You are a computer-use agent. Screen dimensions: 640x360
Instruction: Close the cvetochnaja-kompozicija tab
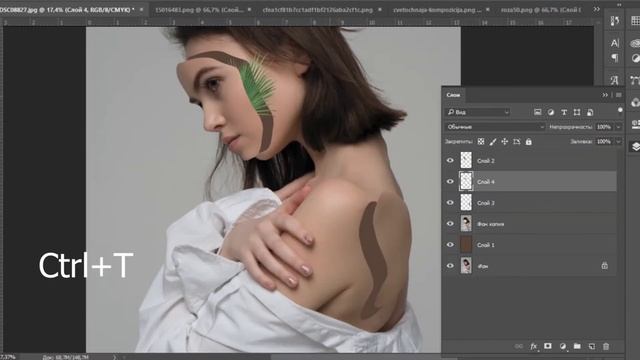coord(487,9)
